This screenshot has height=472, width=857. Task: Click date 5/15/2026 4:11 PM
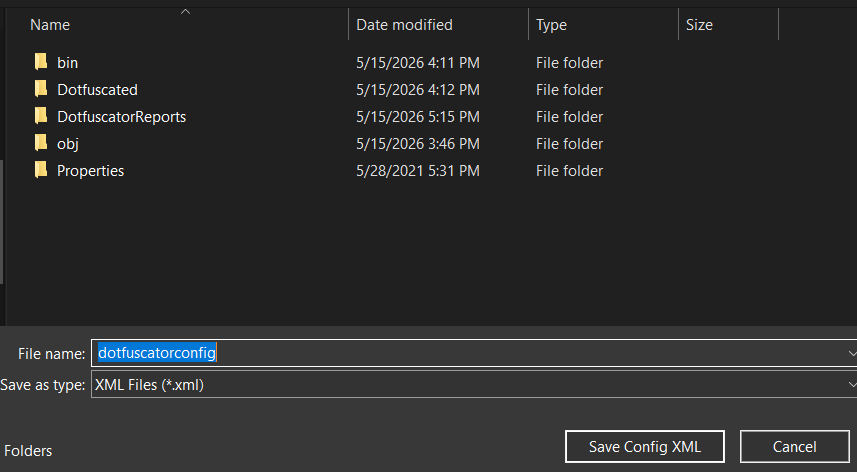click(x=418, y=63)
